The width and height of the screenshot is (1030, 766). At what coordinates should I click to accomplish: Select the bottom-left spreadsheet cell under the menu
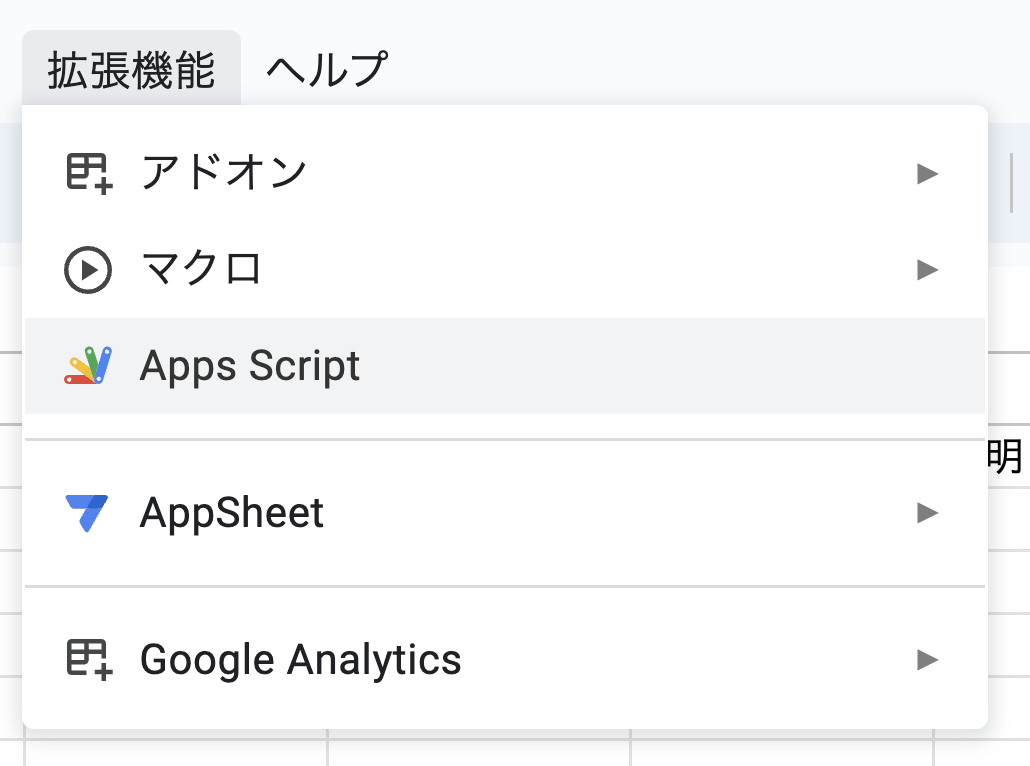(x=175, y=750)
